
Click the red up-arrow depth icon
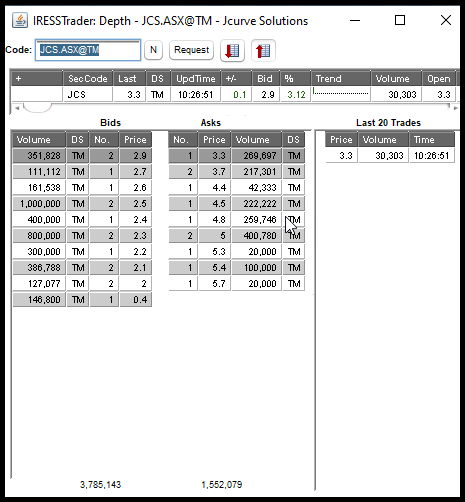(263, 51)
